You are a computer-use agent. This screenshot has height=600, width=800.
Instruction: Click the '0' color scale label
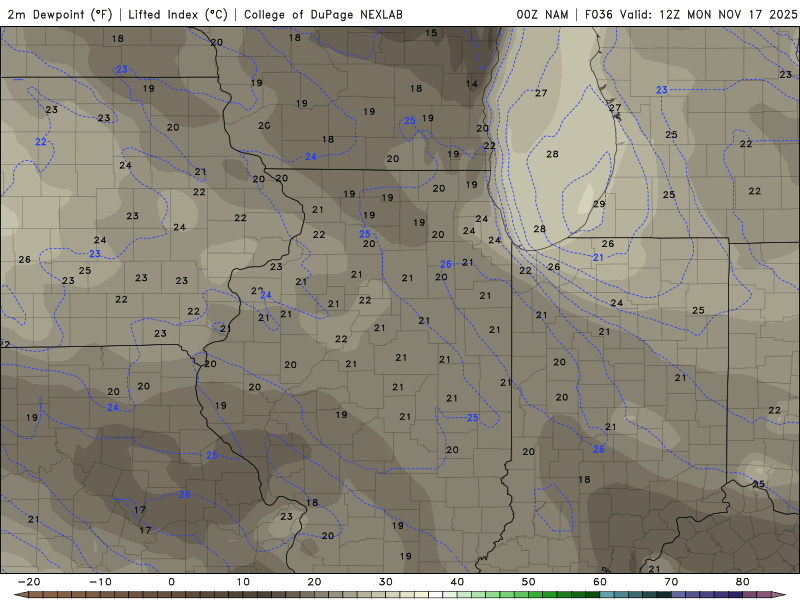[171, 582]
